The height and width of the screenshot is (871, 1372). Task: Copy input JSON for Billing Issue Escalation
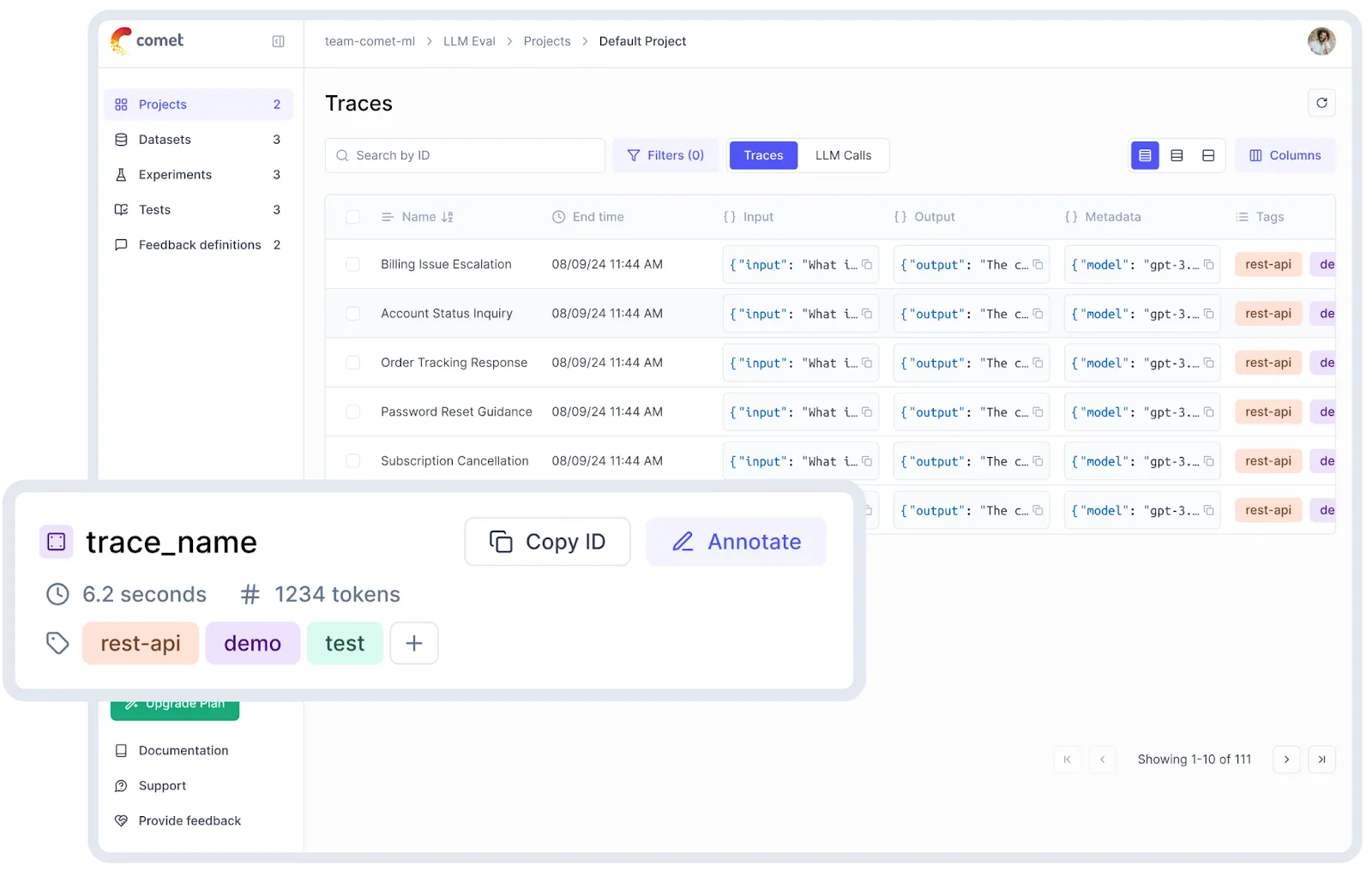pos(867,264)
